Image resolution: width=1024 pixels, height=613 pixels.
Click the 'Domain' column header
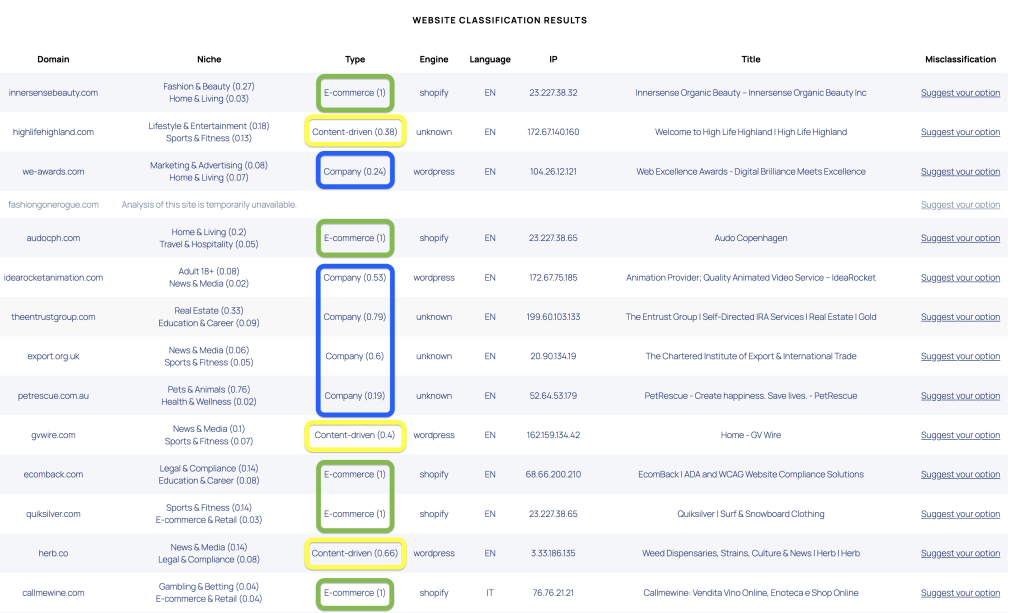point(53,59)
